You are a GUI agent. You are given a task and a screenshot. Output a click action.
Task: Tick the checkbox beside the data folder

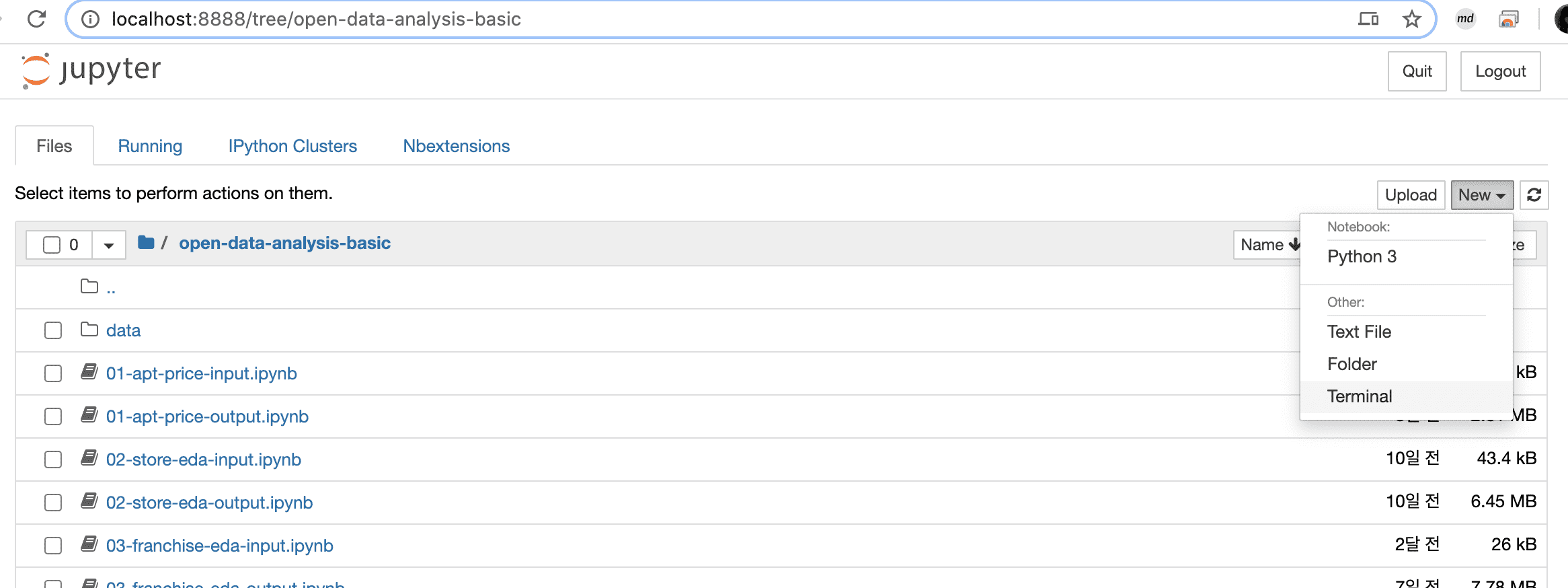coord(53,330)
